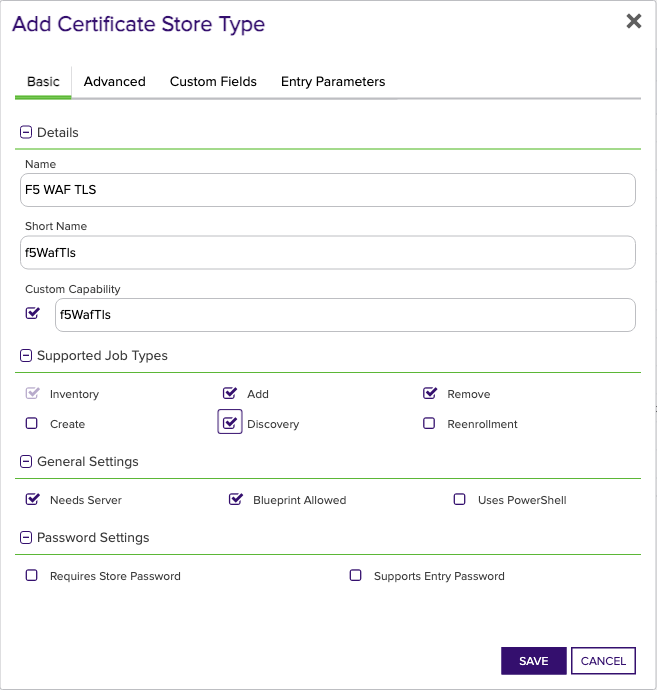Viewport: 657px width, 690px height.
Task: Uncheck Needs Server
Action: [x=32, y=499]
